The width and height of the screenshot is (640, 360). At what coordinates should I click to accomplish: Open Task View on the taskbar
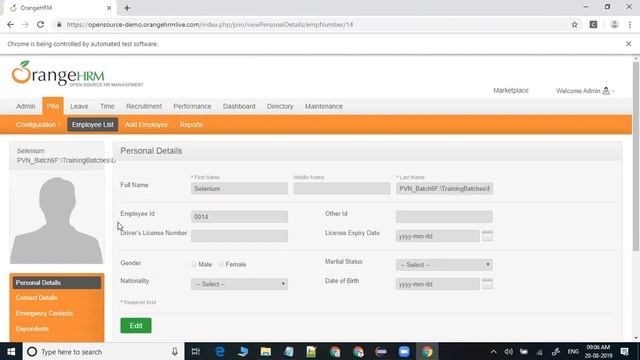coord(196,351)
